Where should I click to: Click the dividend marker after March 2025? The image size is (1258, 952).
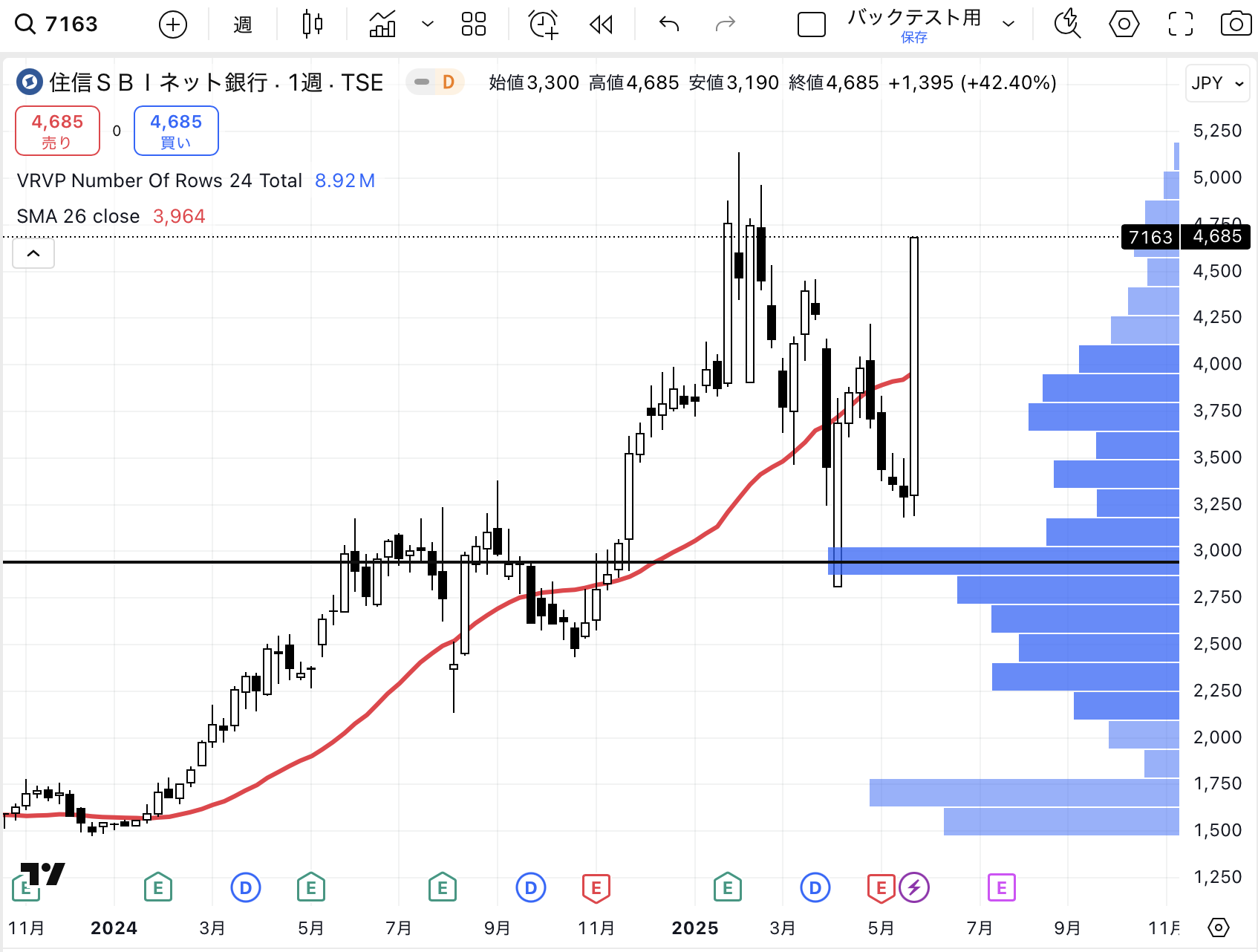pos(815,887)
